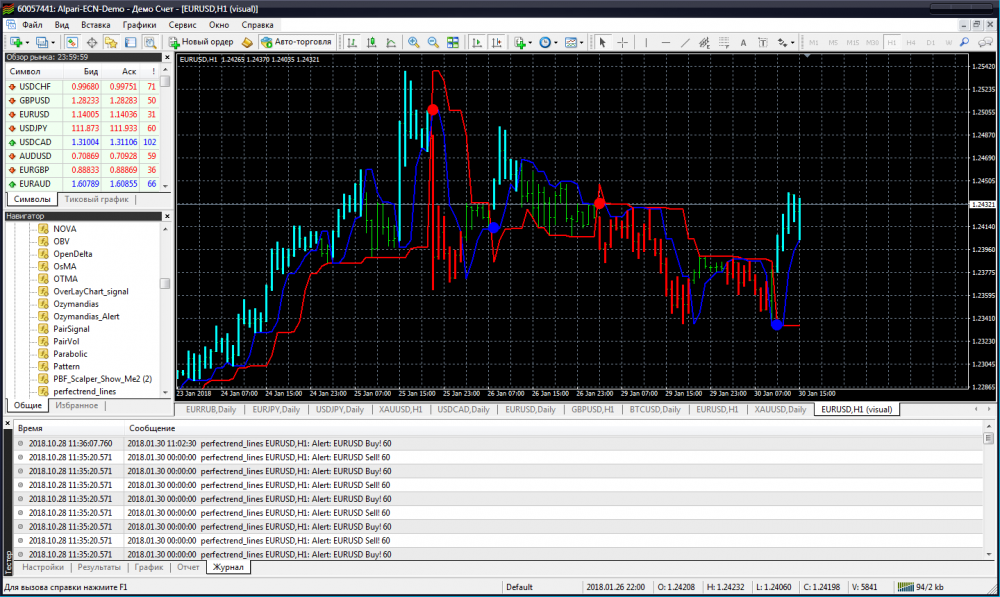The height and width of the screenshot is (597, 1000).
Task: Select the horizontal line drawing tool
Action: coord(666,42)
